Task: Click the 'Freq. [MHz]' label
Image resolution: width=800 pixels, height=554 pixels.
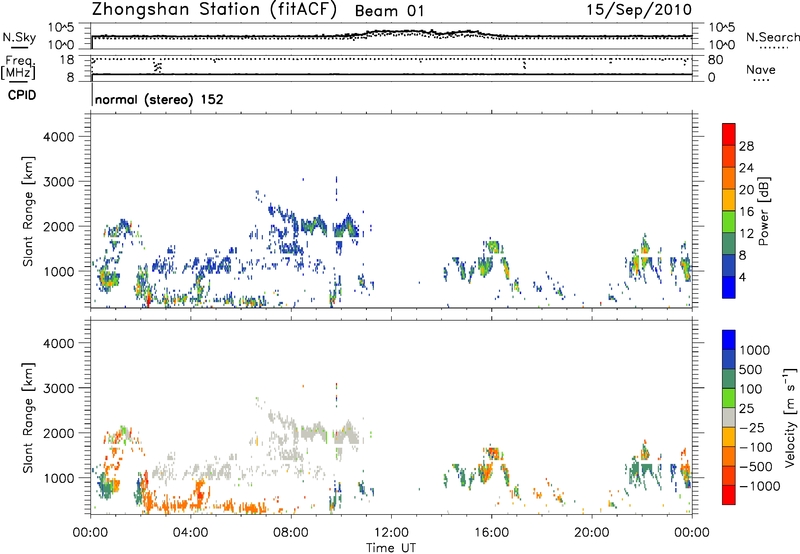Action: point(18,67)
